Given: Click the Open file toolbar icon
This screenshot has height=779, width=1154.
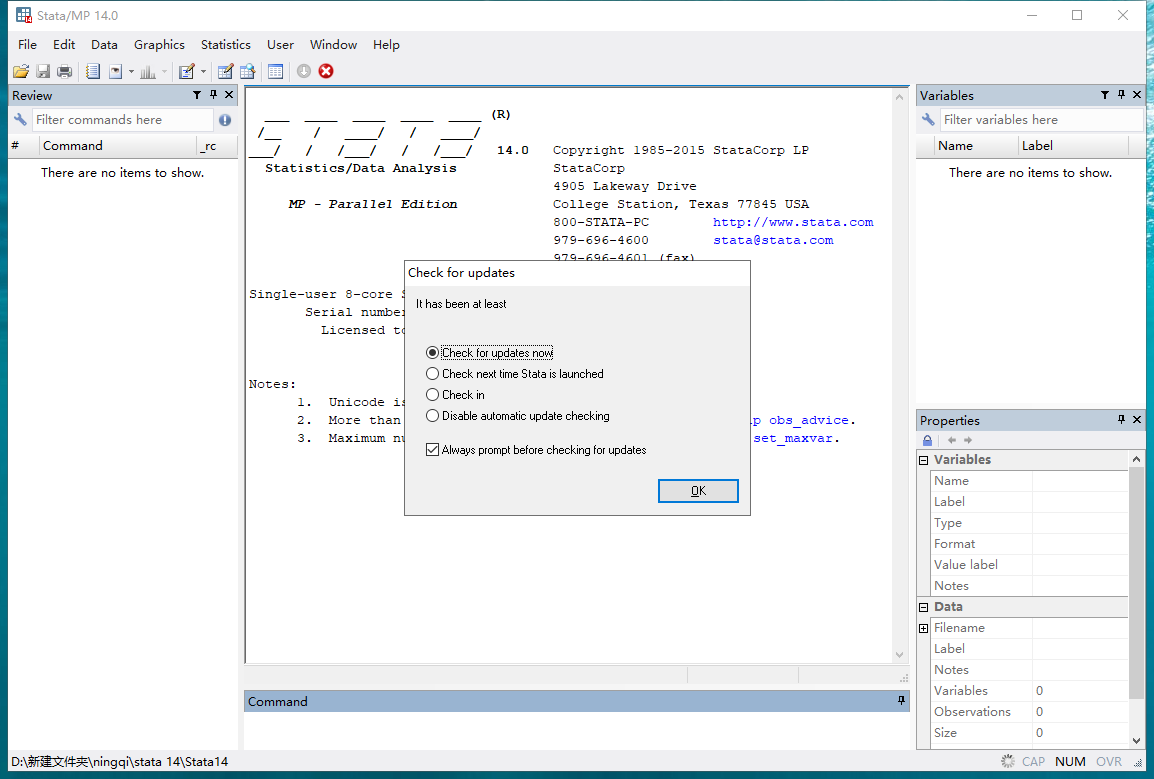Looking at the screenshot, I should coord(21,71).
